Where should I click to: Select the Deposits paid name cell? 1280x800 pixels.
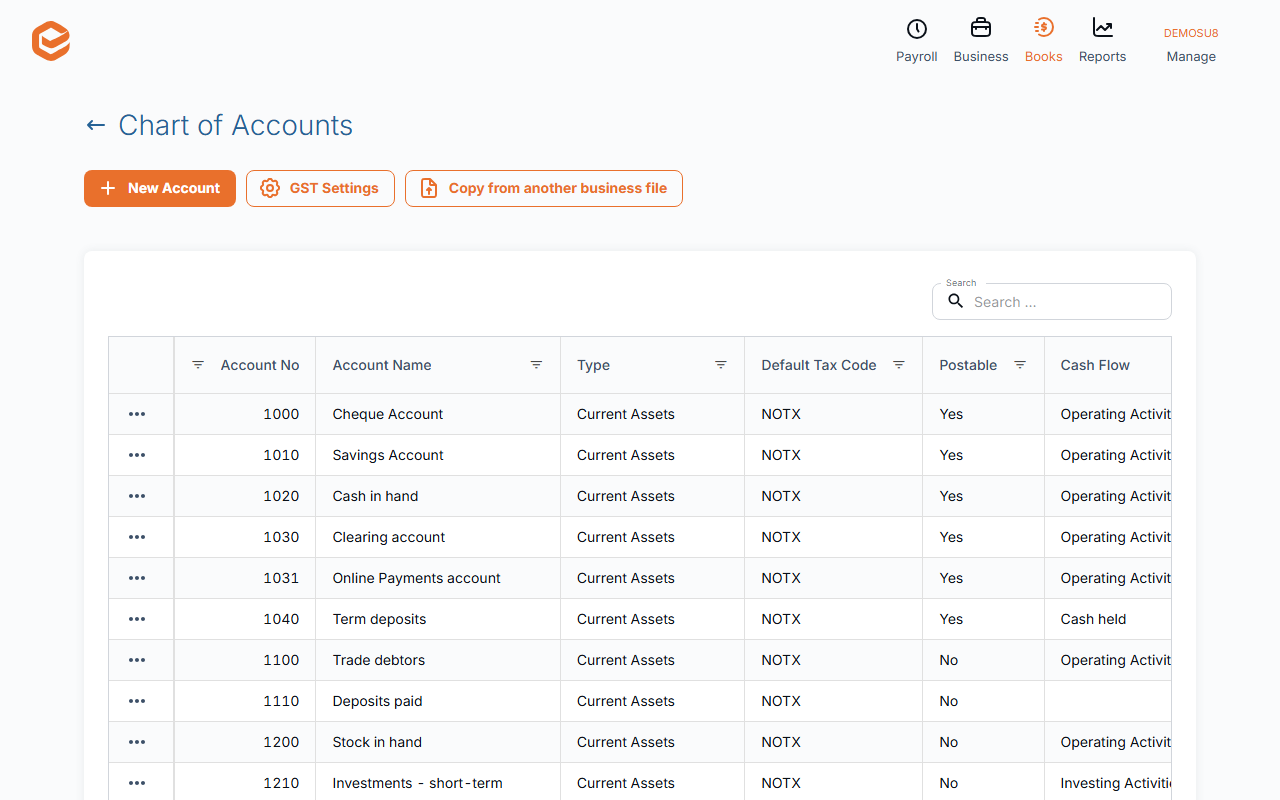tap(438, 701)
